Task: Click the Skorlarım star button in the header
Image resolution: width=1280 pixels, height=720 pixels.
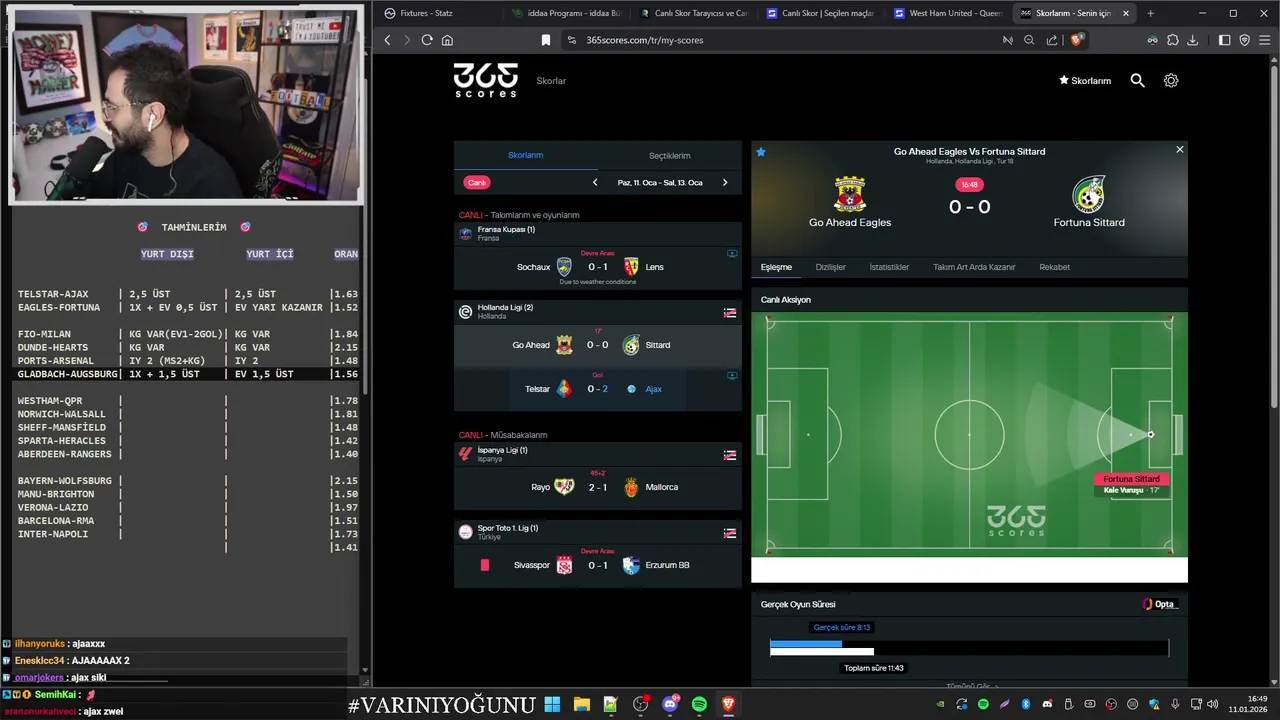Action: pyautogui.click(x=1085, y=81)
